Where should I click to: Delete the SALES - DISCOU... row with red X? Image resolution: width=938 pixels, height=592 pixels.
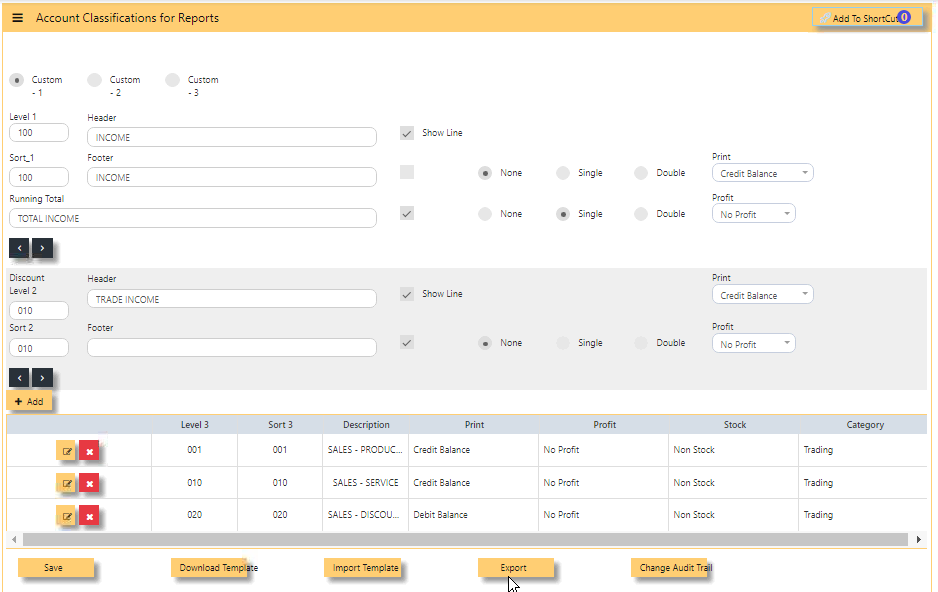(x=89, y=516)
